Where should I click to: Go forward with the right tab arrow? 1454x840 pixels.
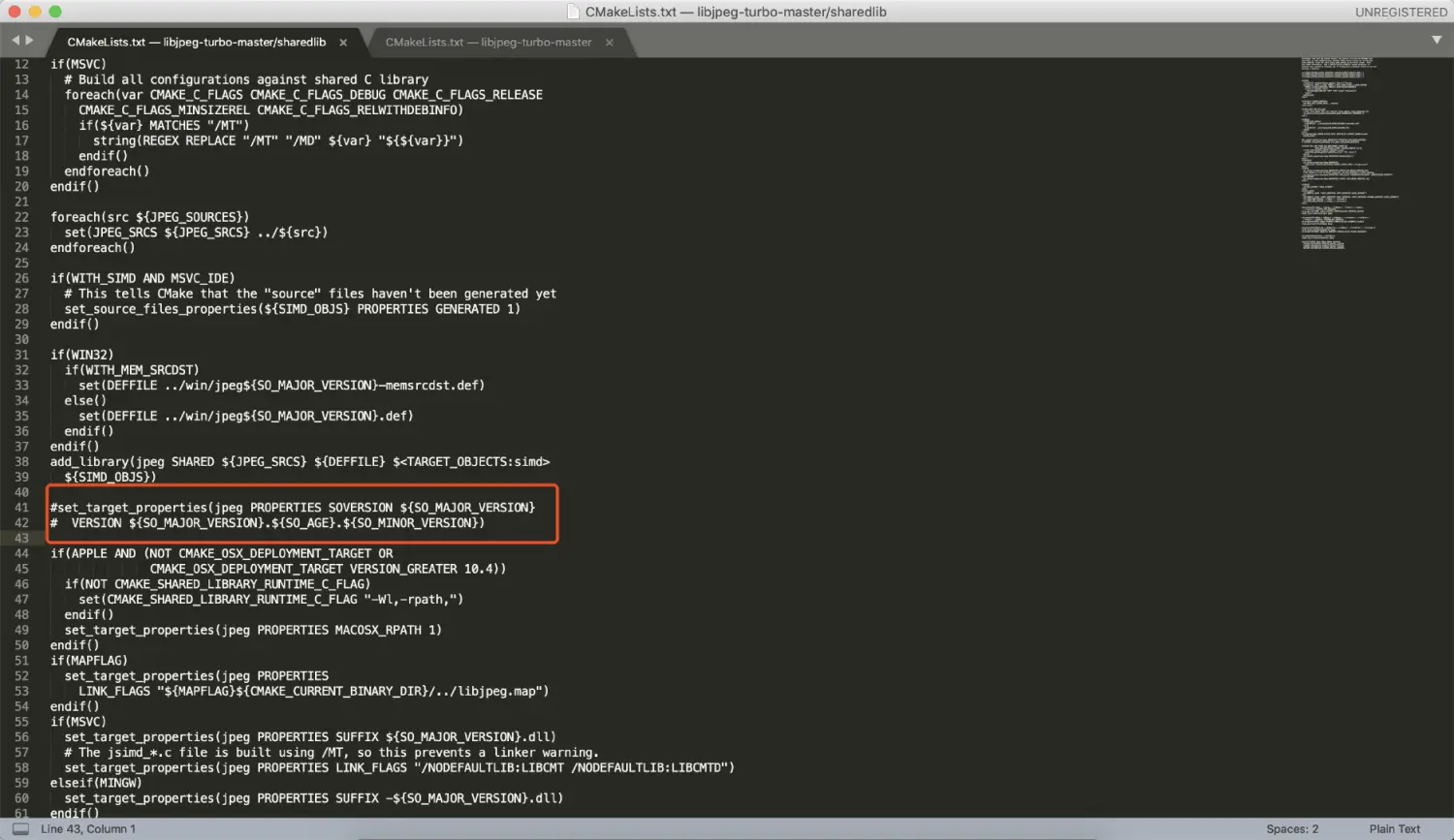(29, 41)
